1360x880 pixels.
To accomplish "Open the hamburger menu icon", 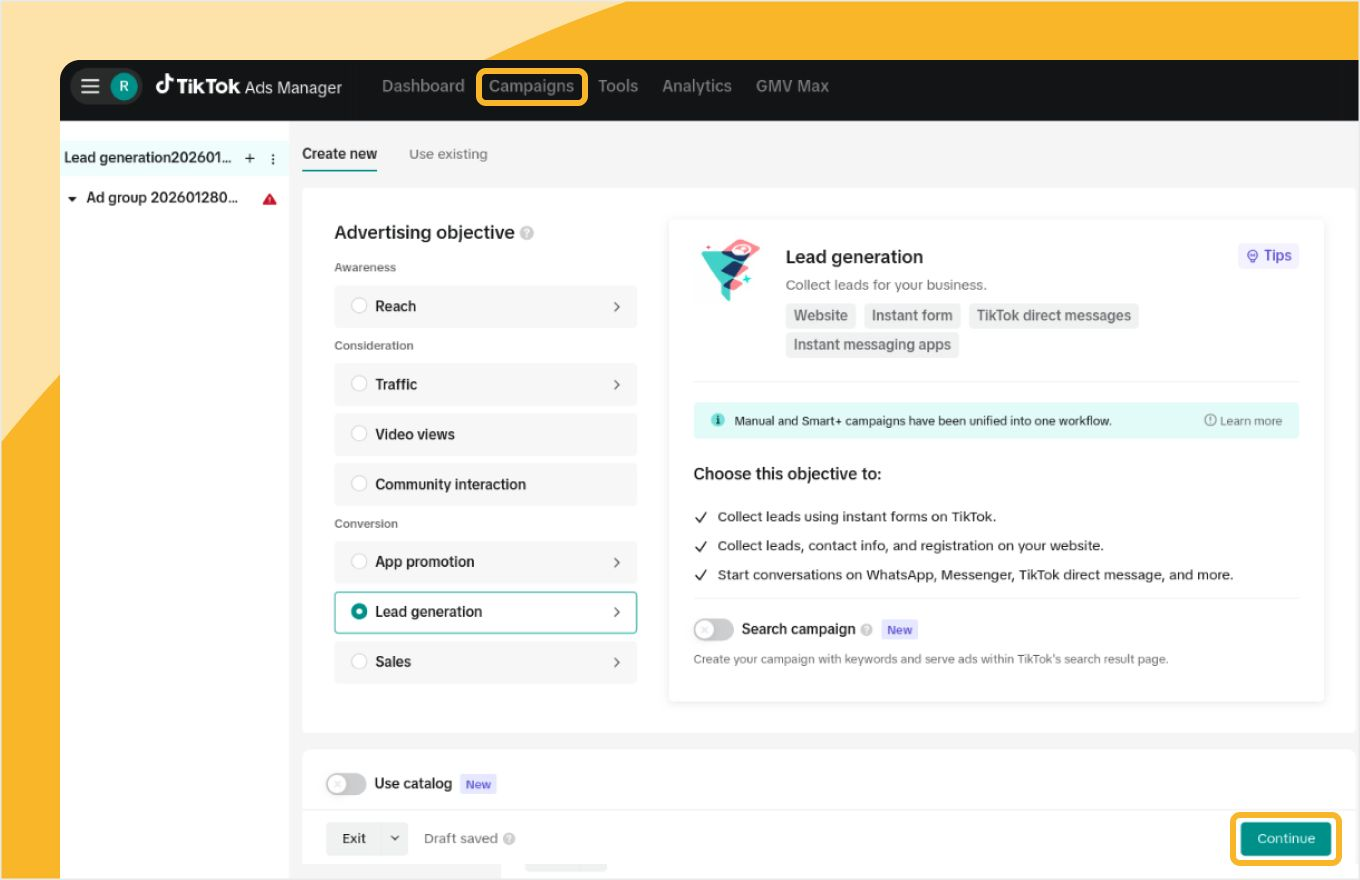I will (90, 86).
